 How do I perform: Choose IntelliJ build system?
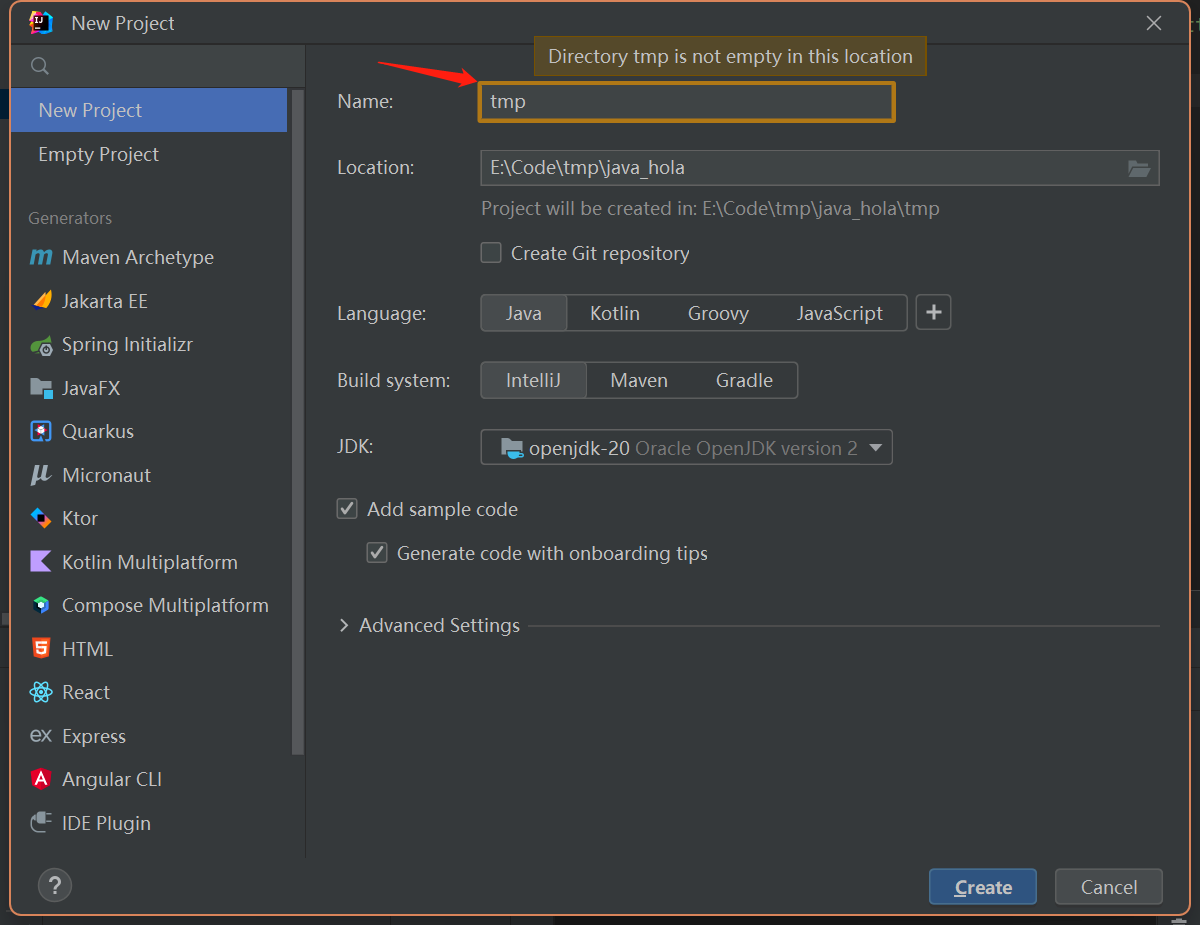coord(533,380)
